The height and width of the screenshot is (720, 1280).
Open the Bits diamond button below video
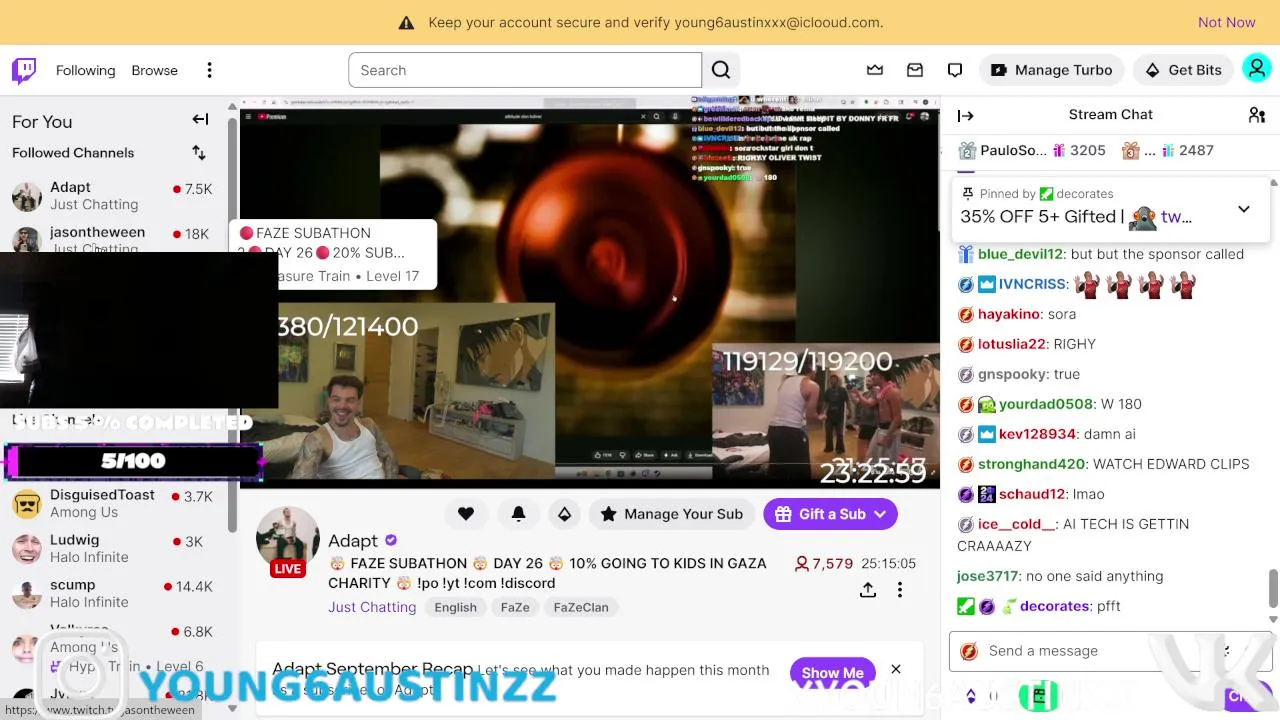[564, 514]
